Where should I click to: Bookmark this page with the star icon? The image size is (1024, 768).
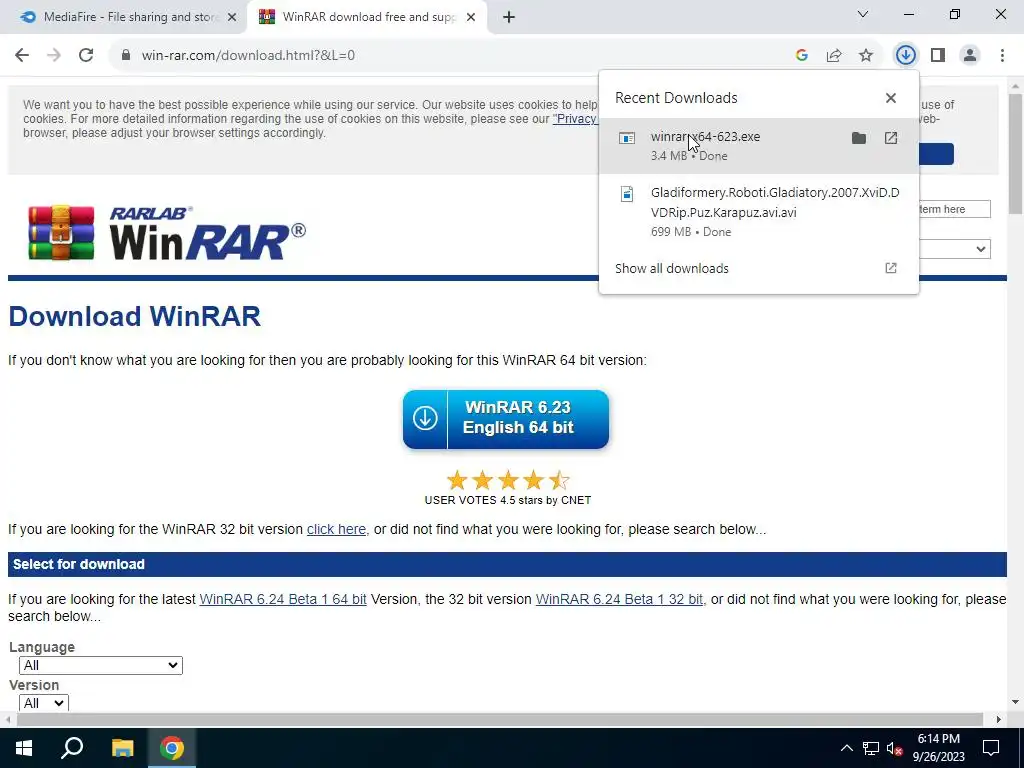pyautogui.click(x=866, y=56)
